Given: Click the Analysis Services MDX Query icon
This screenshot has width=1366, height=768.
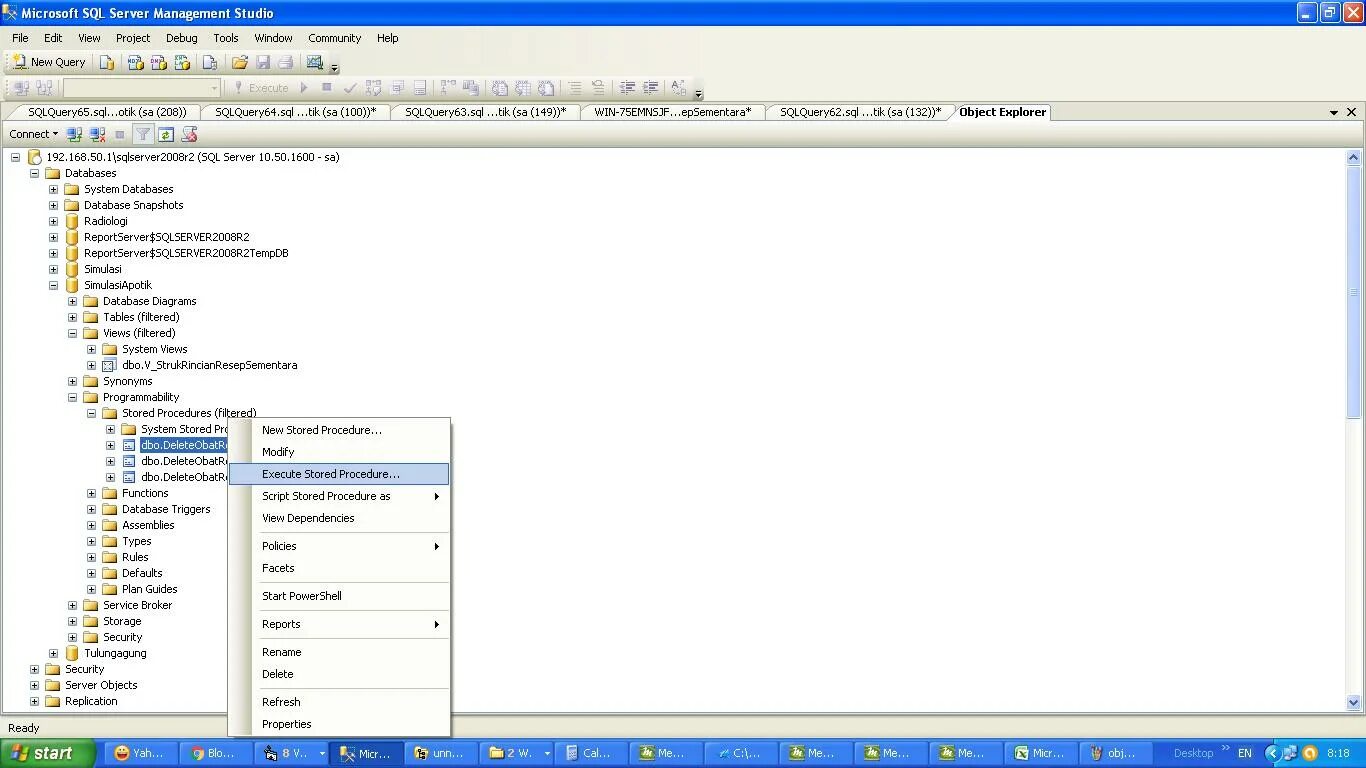Looking at the screenshot, I should (x=136, y=62).
